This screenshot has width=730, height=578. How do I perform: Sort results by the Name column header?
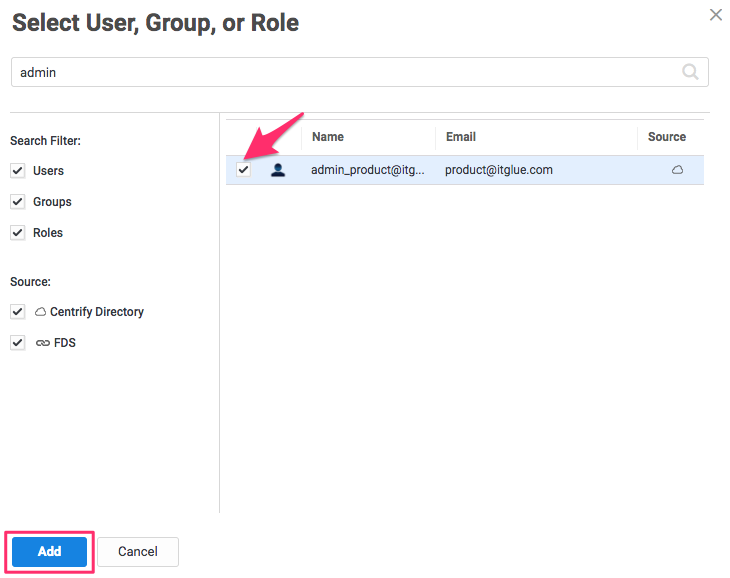tap(328, 137)
